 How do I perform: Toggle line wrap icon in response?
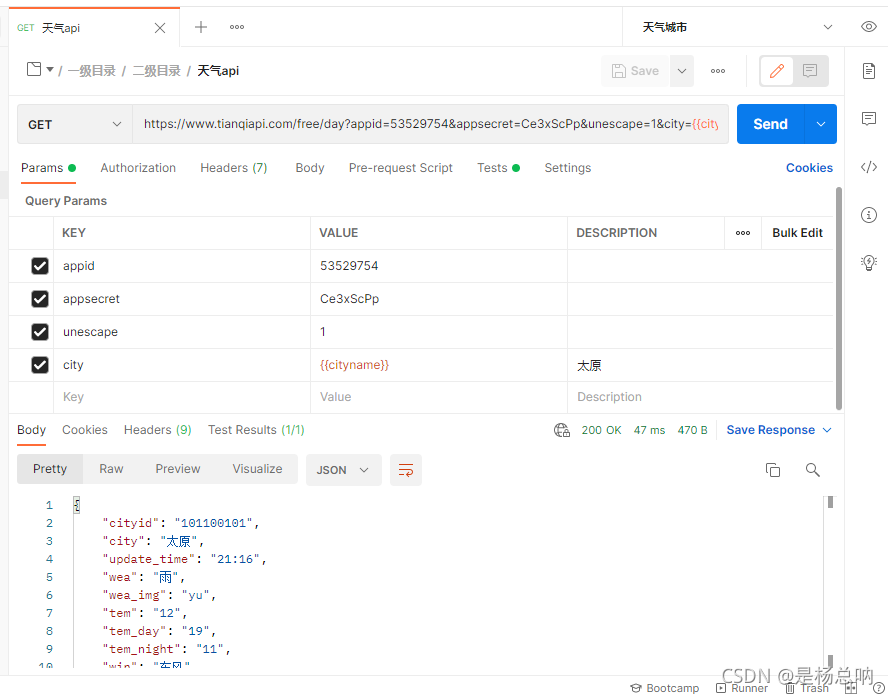point(406,470)
